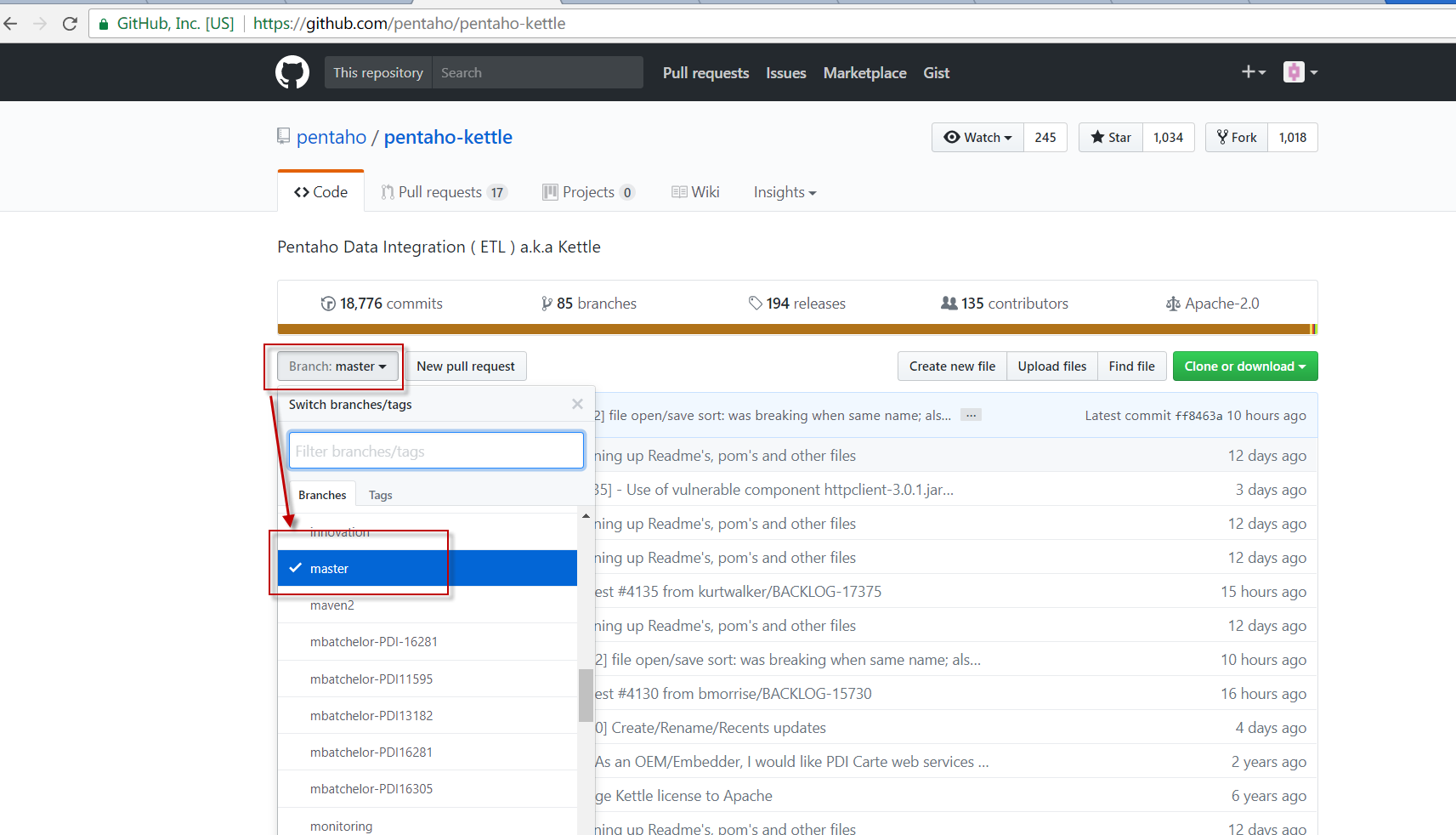Click the language color bar
Viewport: 1456px width, 835px height.
click(797, 329)
